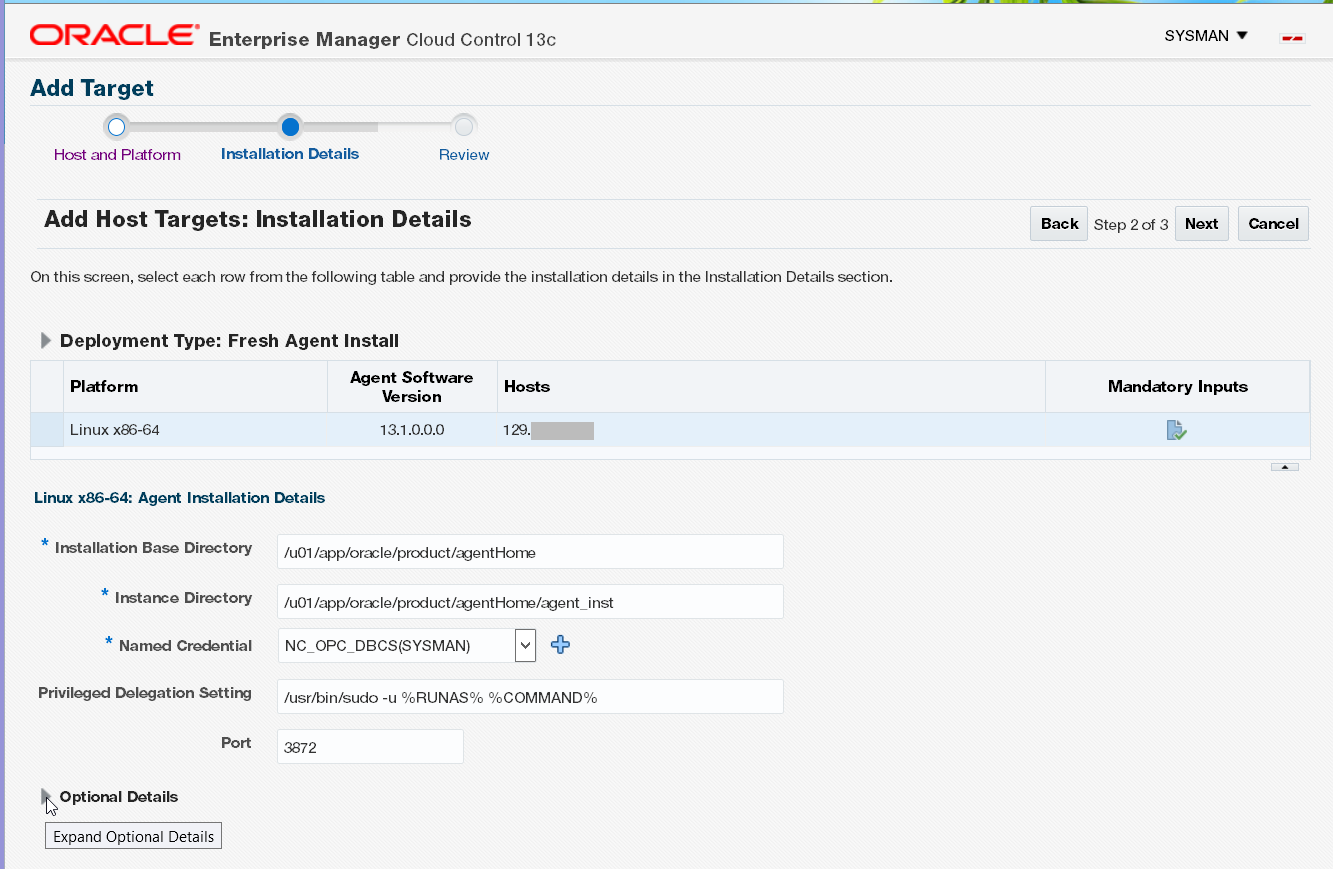The image size is (1333, 869).
Task: Click the Host and Platform step circle
Action: point(116,127)
